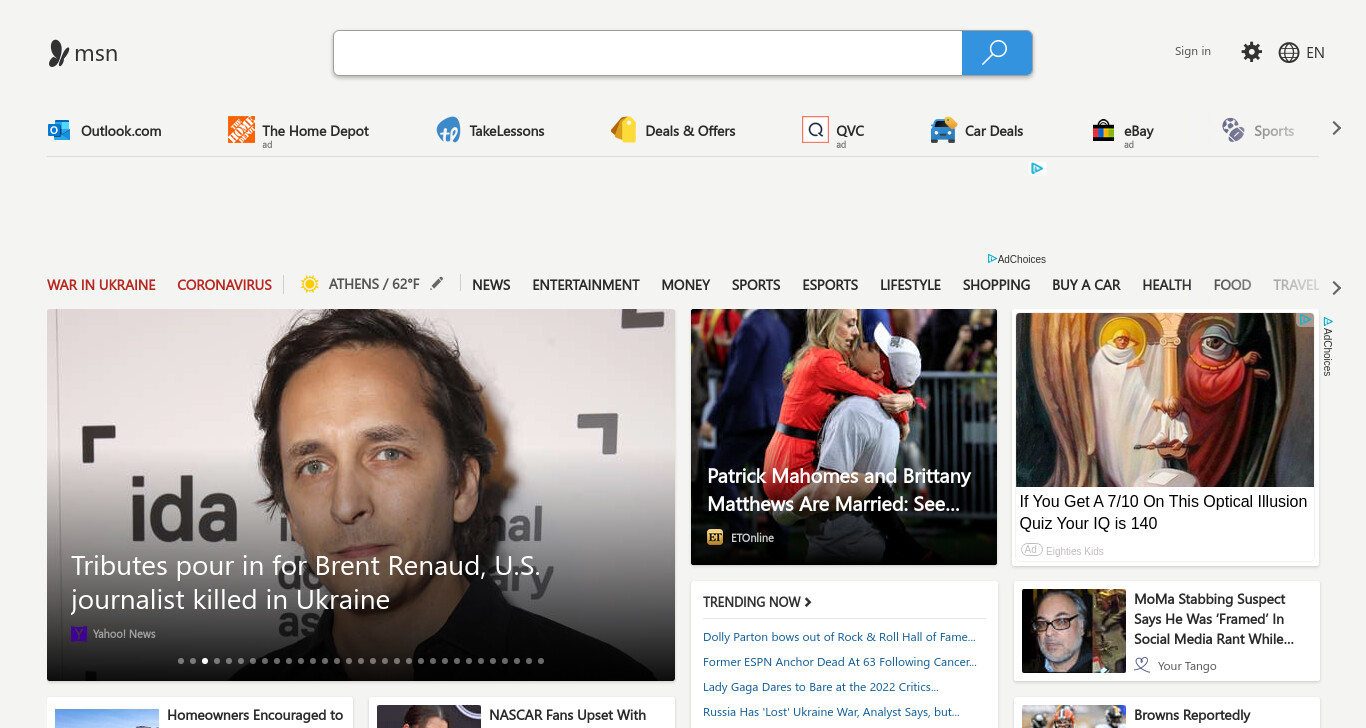Image resolution: width=1366 pixels, height=728 pixels.
Task: Click the Sports ball icon
Action: (1233, 130)
